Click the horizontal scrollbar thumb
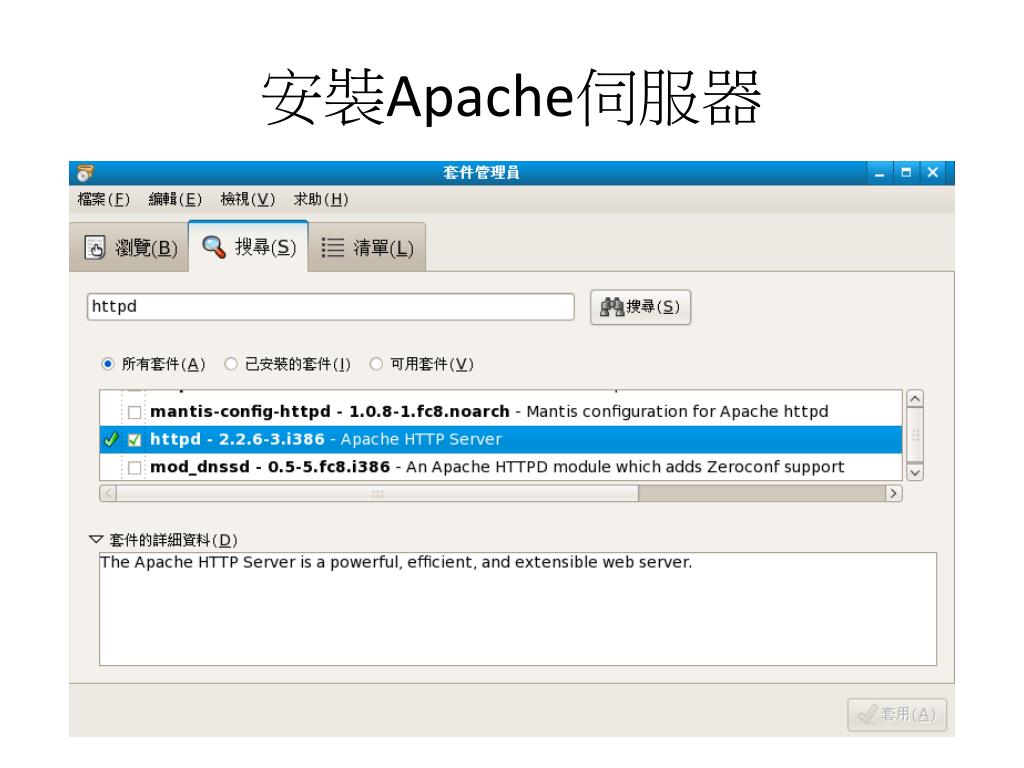Viewport: 1024px width, 768px height. pos(377,493)
